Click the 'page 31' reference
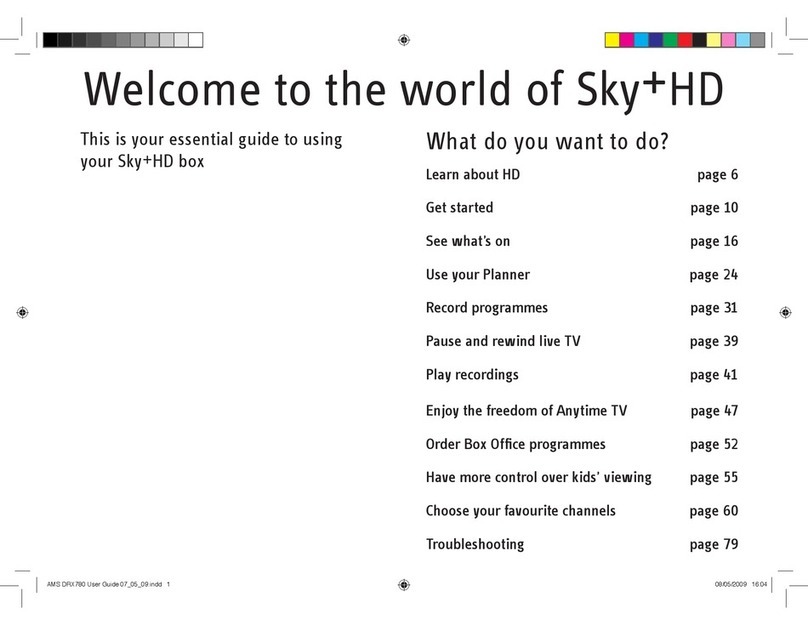 (x=714, y=308)
